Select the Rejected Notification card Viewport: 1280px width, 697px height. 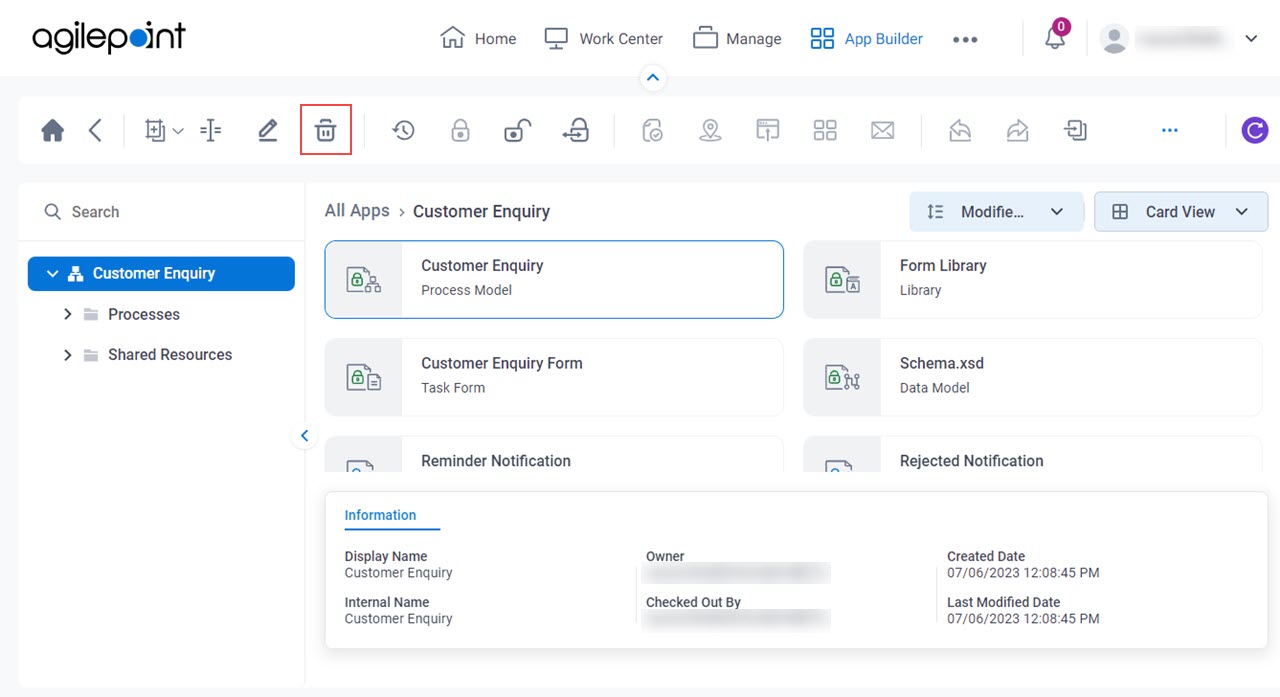1032,454
